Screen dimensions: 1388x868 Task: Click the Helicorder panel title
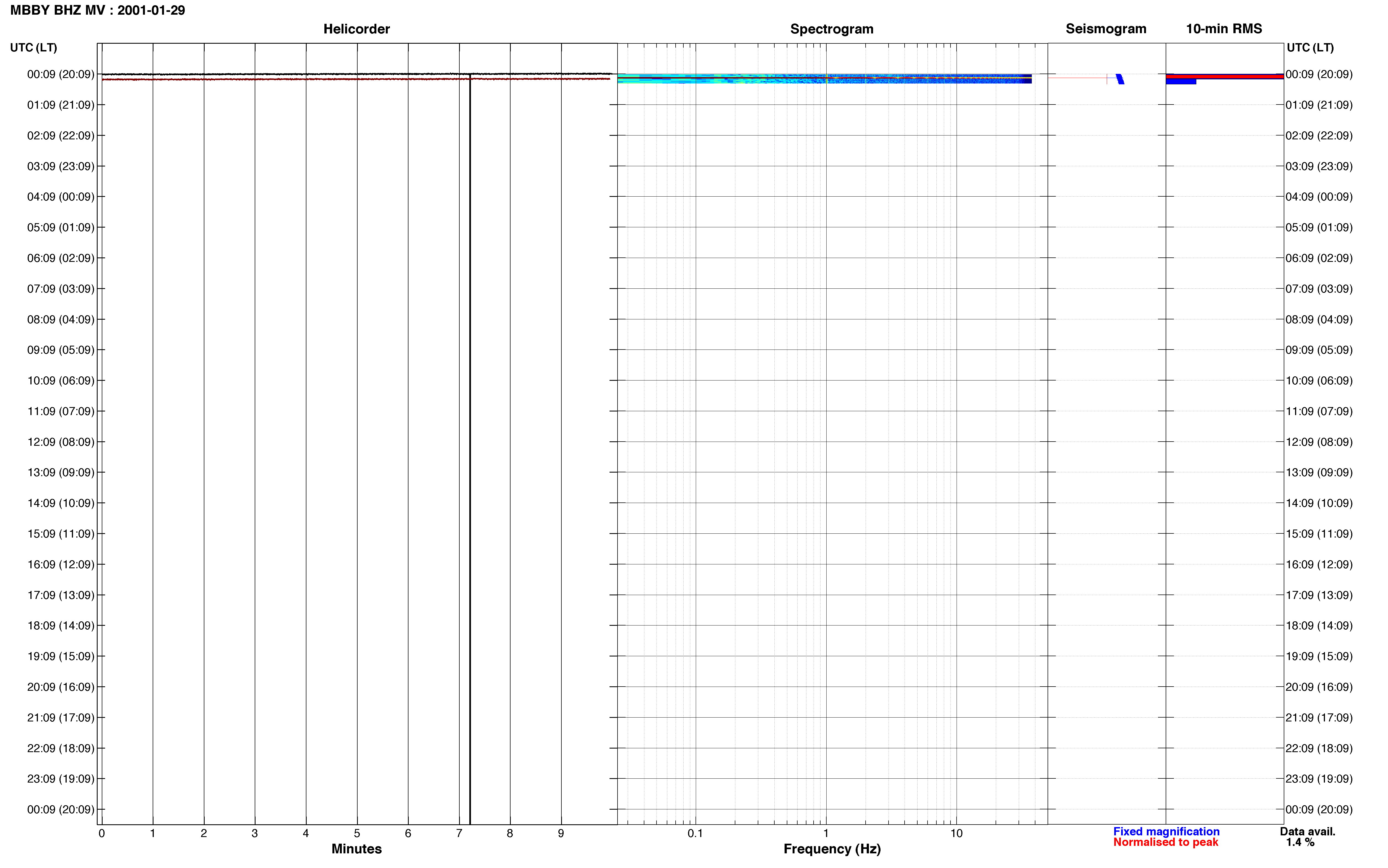coord(356,29)
